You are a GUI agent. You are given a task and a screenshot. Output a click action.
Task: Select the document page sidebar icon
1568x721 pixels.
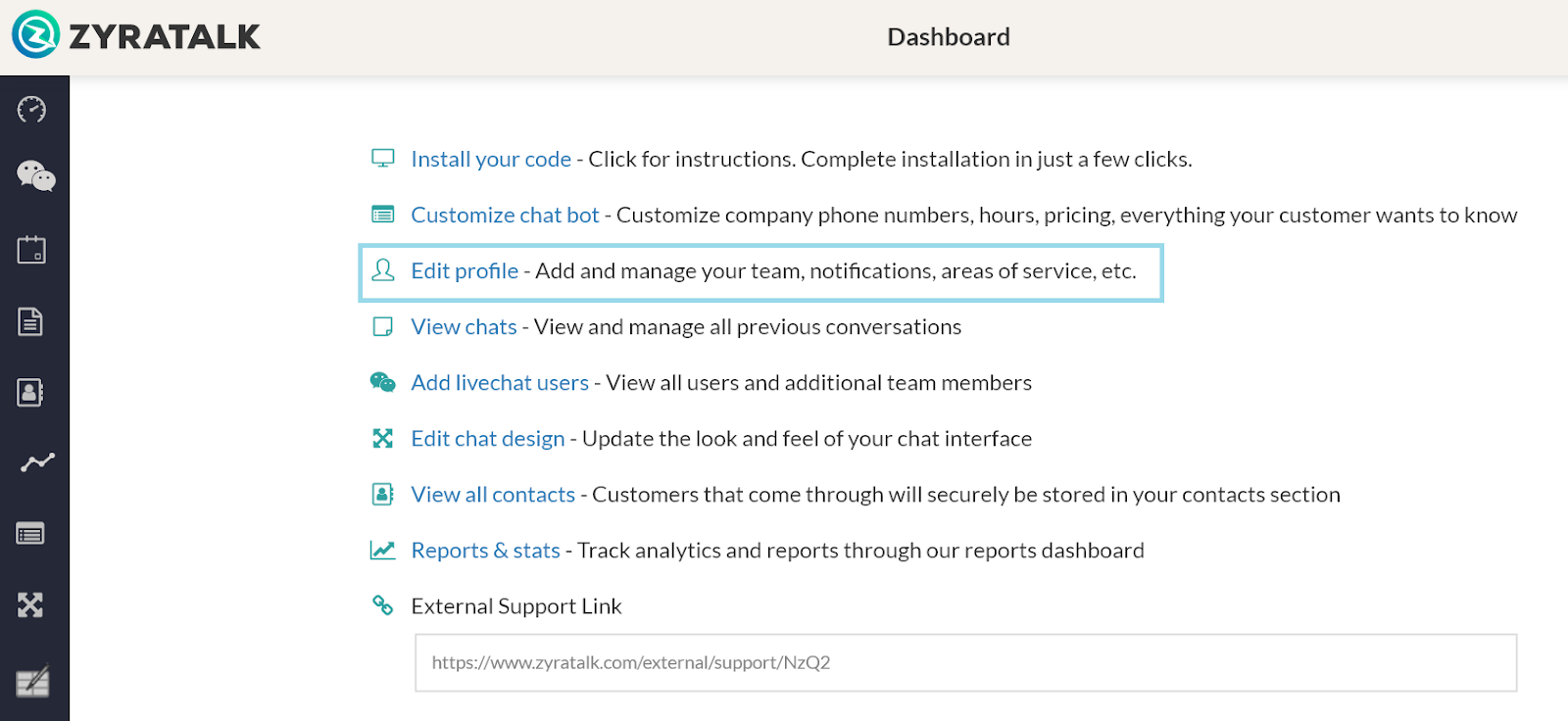[30, 321]
